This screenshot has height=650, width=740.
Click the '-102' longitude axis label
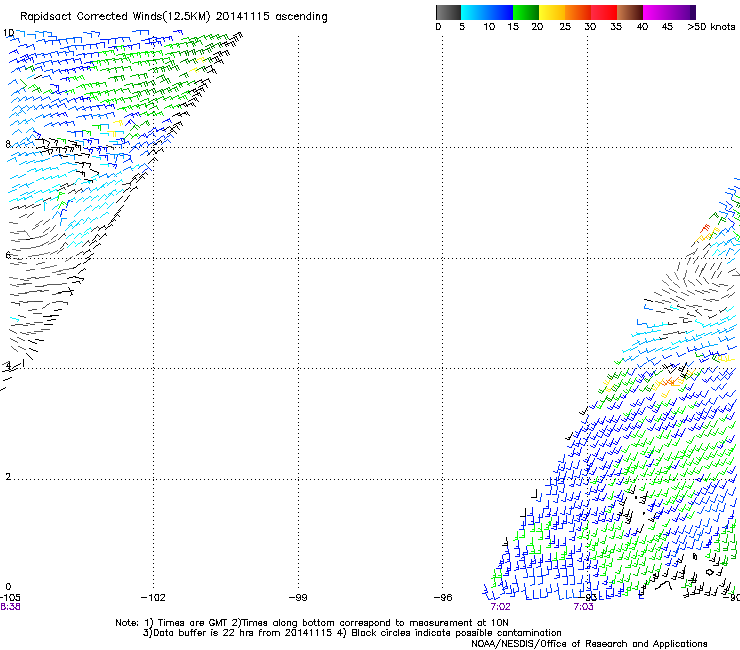(153, 598)
